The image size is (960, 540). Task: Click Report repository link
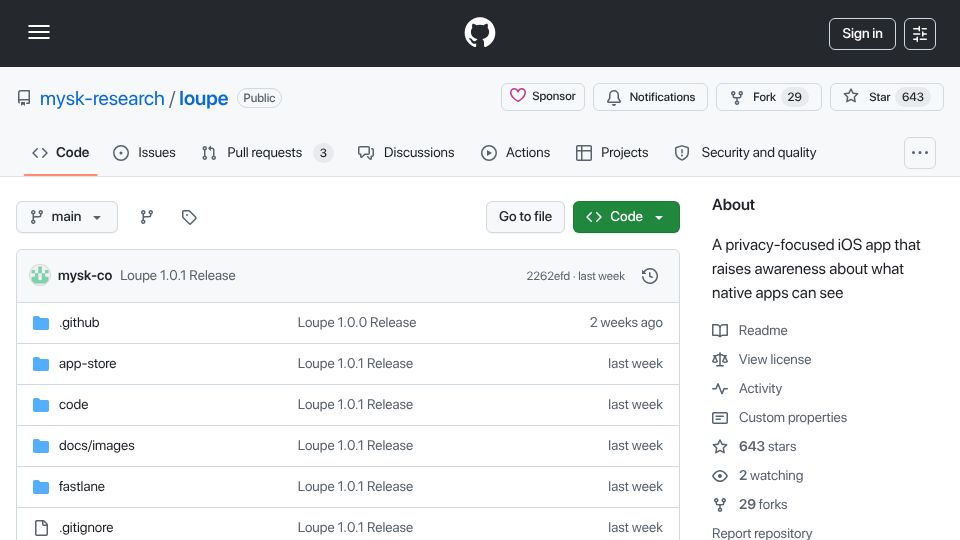click(762, 533)
